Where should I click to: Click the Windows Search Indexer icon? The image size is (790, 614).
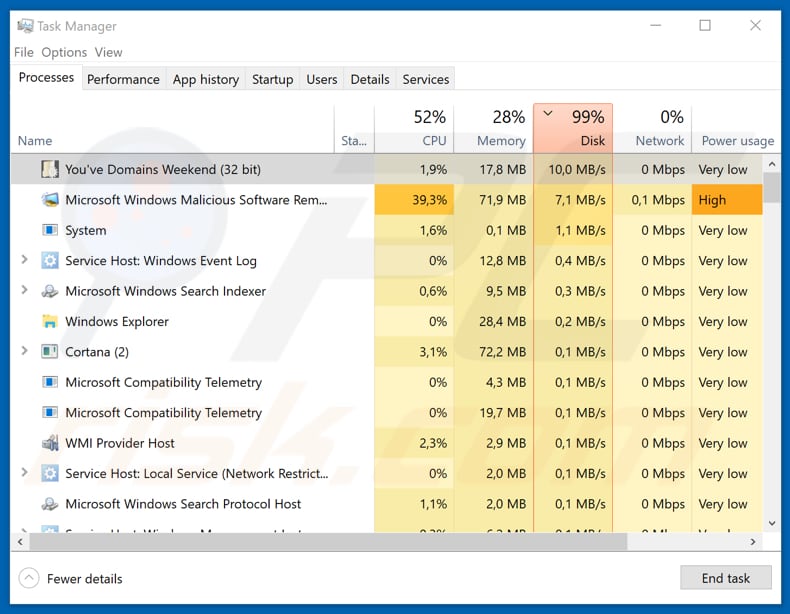49,291
